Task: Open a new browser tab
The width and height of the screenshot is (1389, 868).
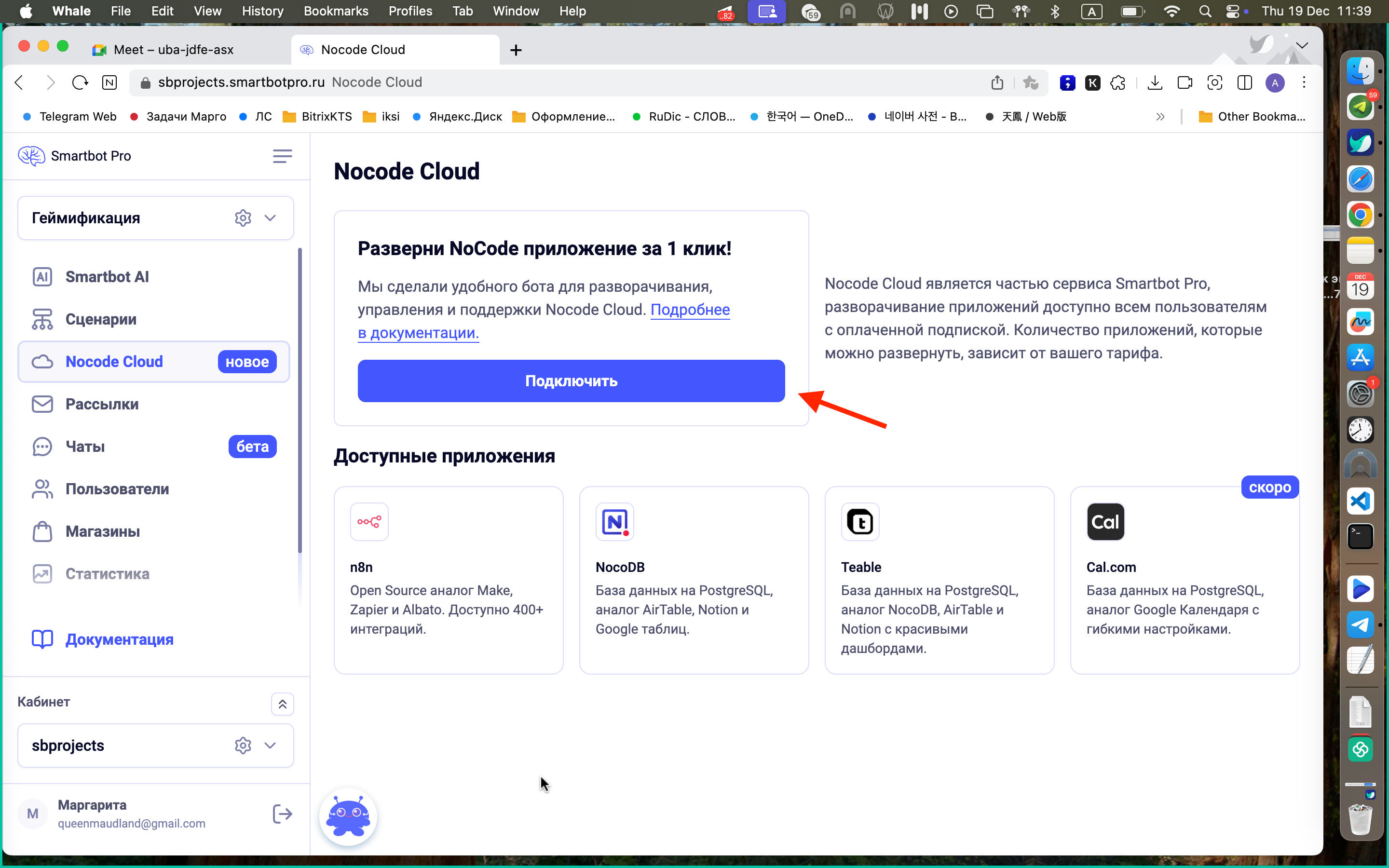Action: pos(516,50)
